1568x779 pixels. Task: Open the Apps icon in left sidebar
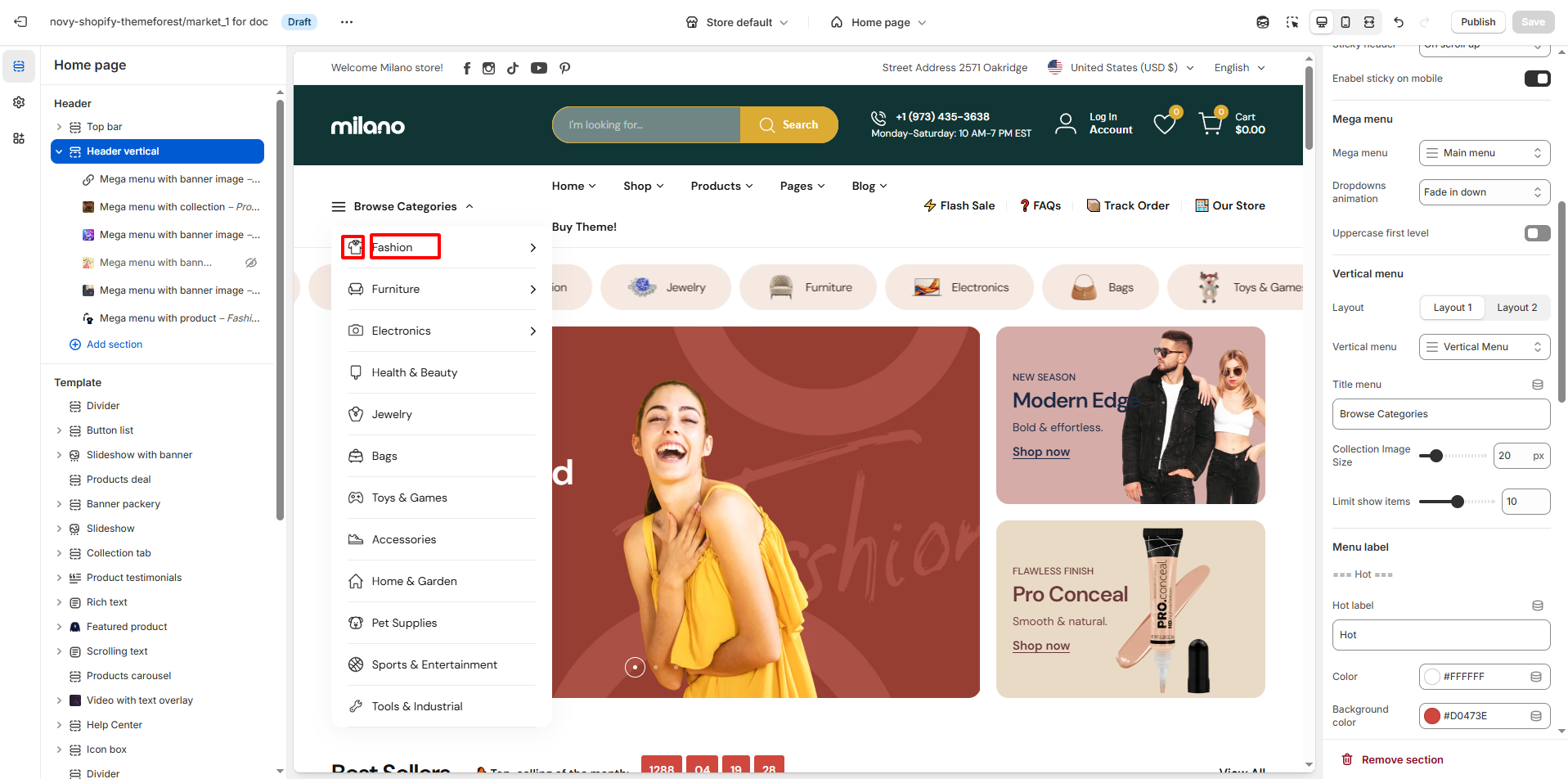point(19,138)
